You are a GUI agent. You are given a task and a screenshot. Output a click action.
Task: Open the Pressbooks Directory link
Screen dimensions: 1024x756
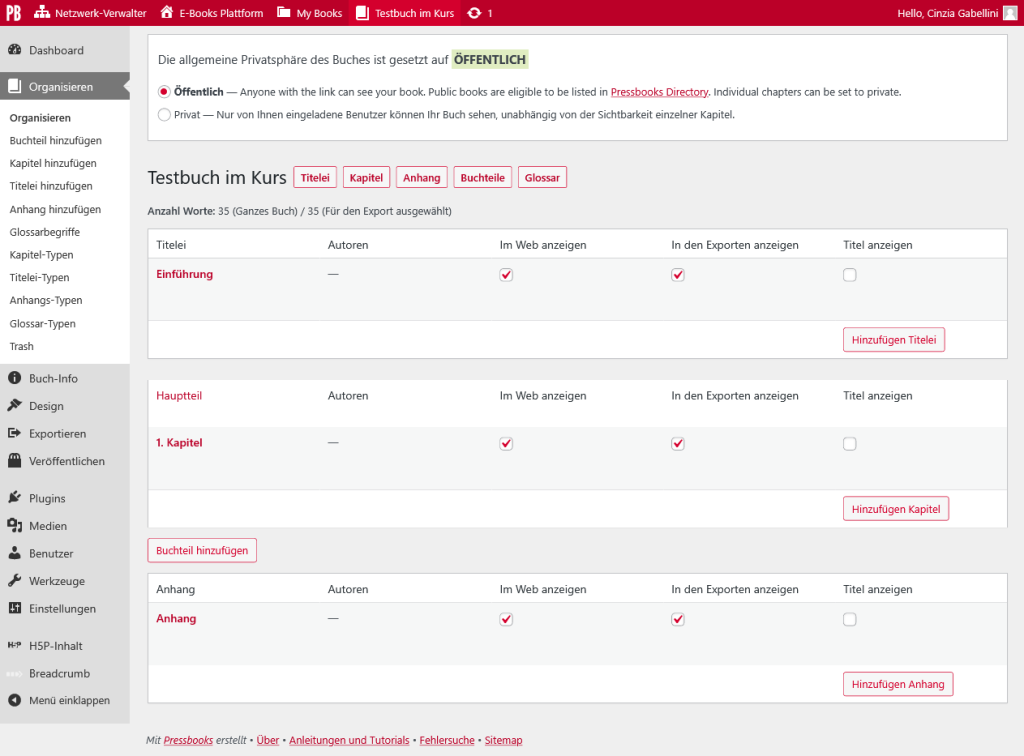tap(659, 92)
